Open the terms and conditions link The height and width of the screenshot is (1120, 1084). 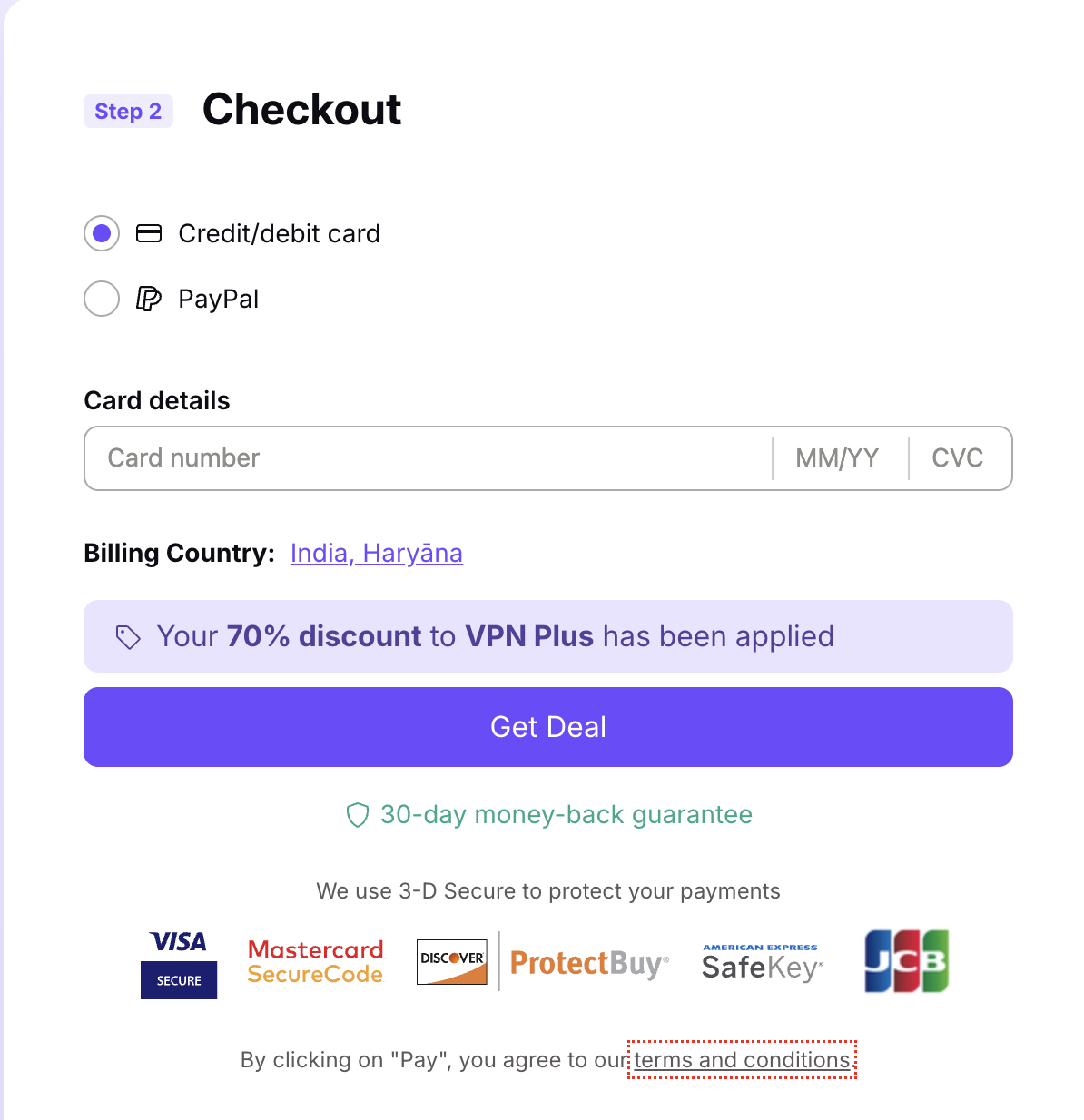[x=742, y=1060]
